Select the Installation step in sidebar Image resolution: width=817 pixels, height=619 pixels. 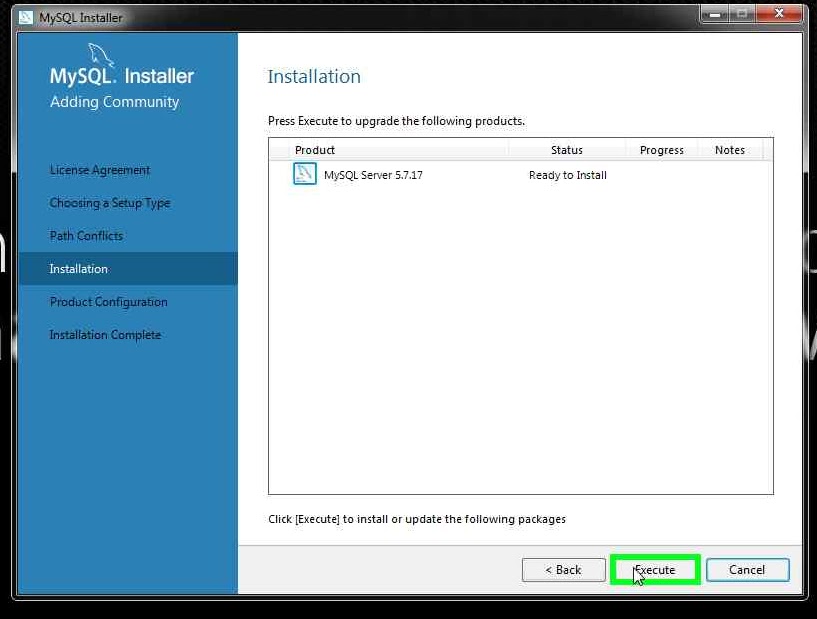click(128, 269)
